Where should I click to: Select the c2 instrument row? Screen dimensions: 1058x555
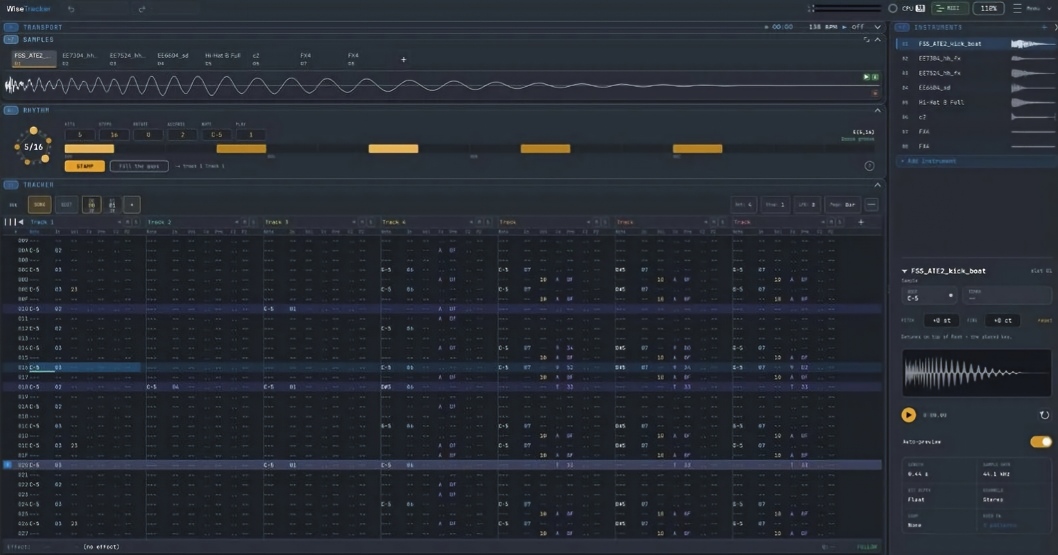pyautogui.click(x=976, y=117)
